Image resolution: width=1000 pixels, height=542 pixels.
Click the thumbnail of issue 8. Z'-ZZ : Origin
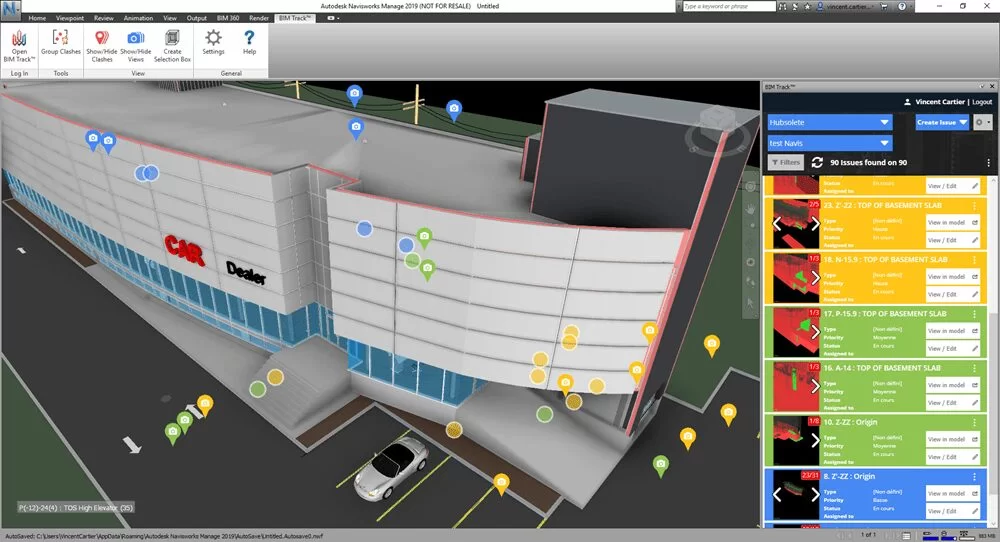(x=795, y=494)
